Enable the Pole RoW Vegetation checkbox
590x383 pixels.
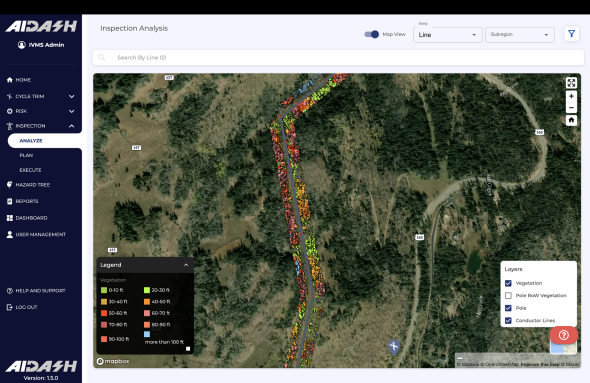(508, 296)
